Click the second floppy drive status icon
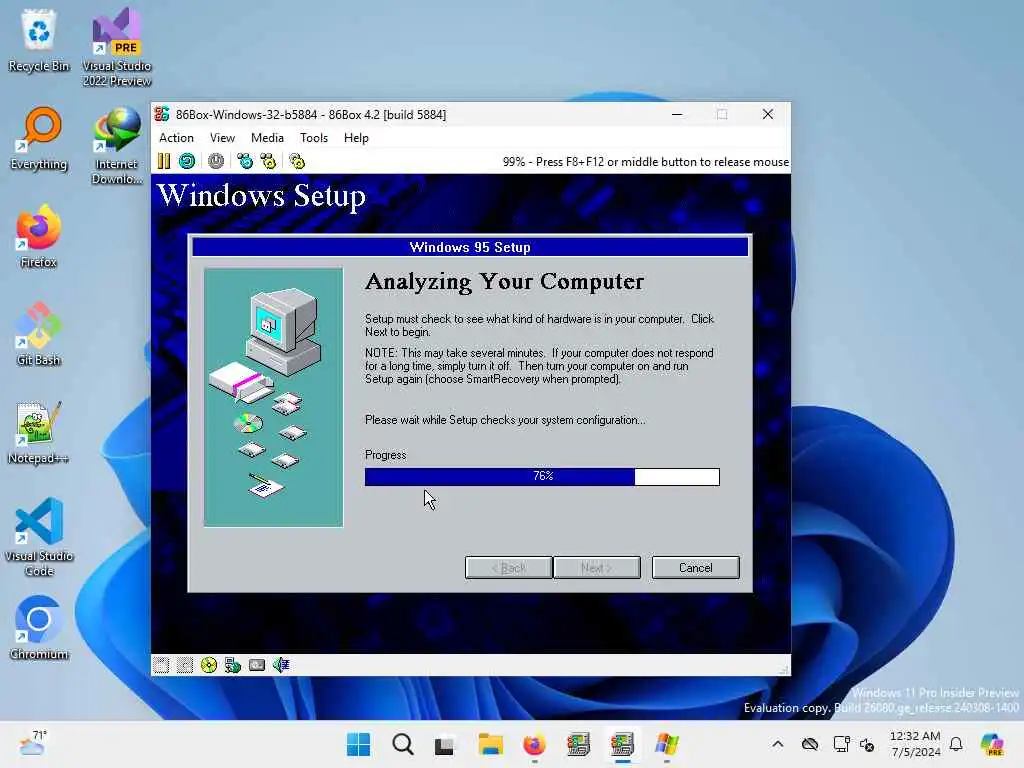 185,665
